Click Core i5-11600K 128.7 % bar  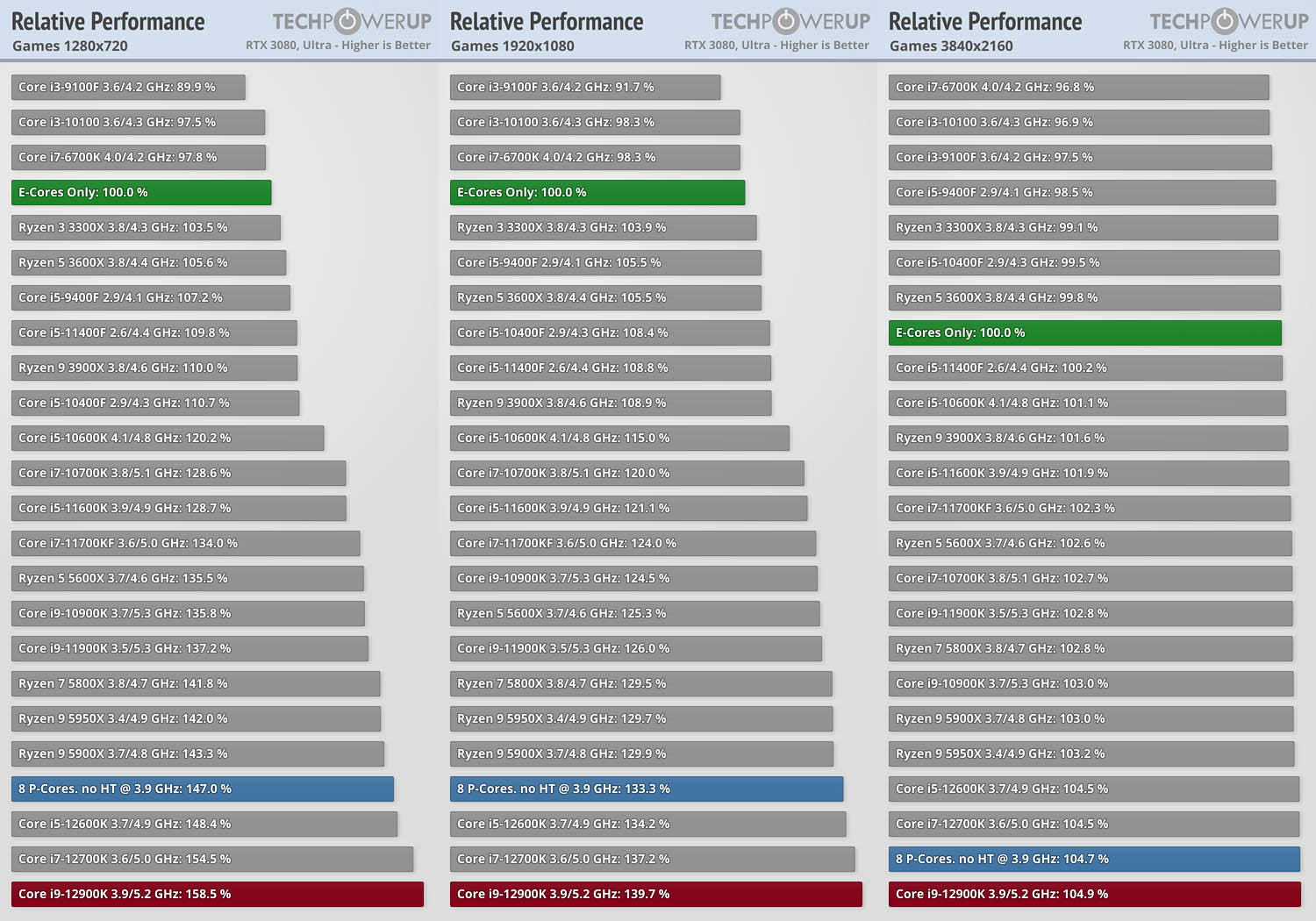coord(178,508)
